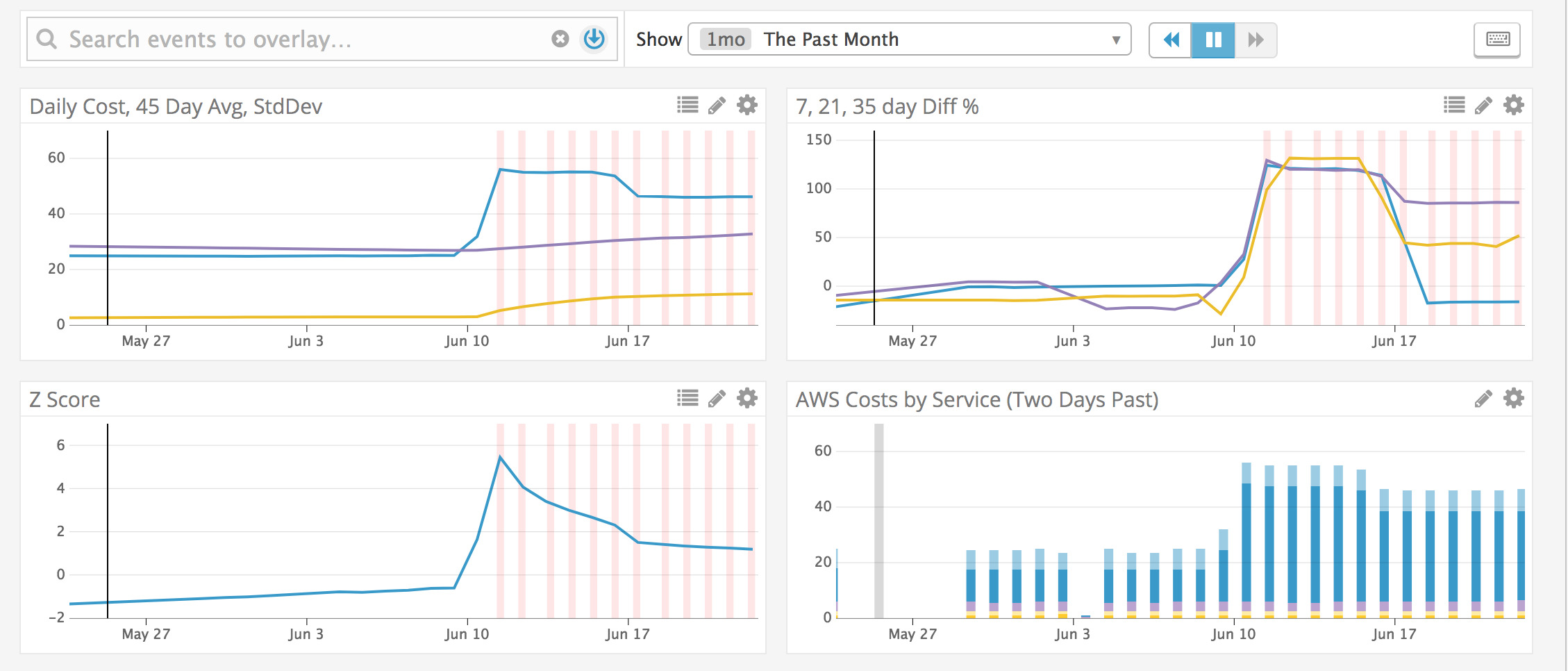
Task: Open gear settings on Z Score graph
Action: tap(747, 399)
